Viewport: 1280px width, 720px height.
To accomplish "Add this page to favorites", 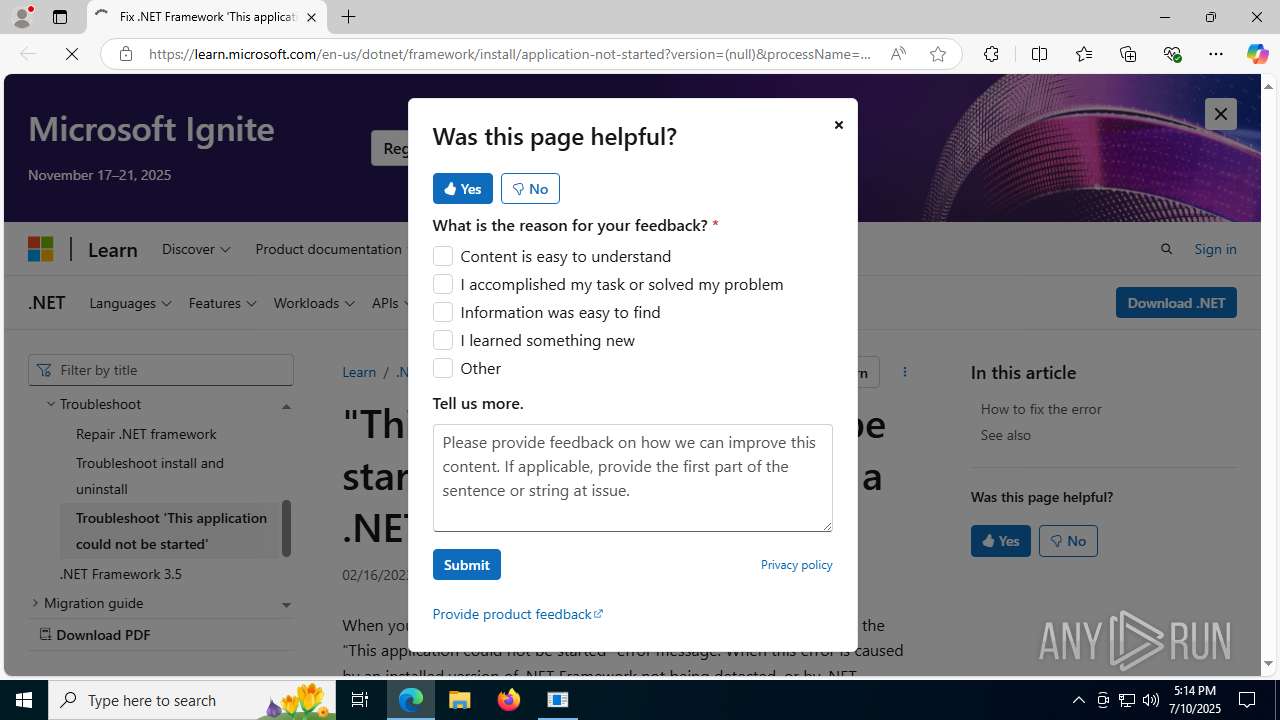I will [937, 54].
